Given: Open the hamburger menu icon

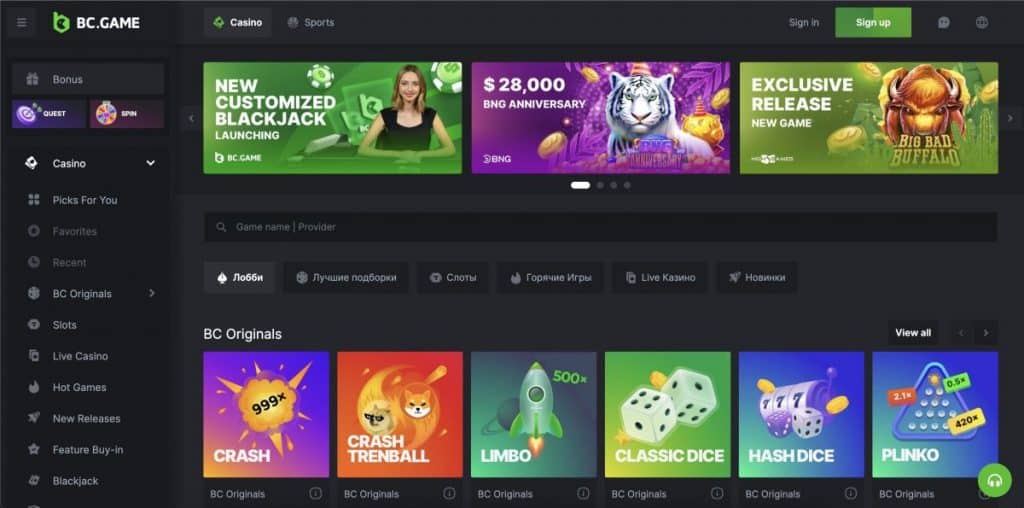Looking at the screenshot, I should pos(22,23).
